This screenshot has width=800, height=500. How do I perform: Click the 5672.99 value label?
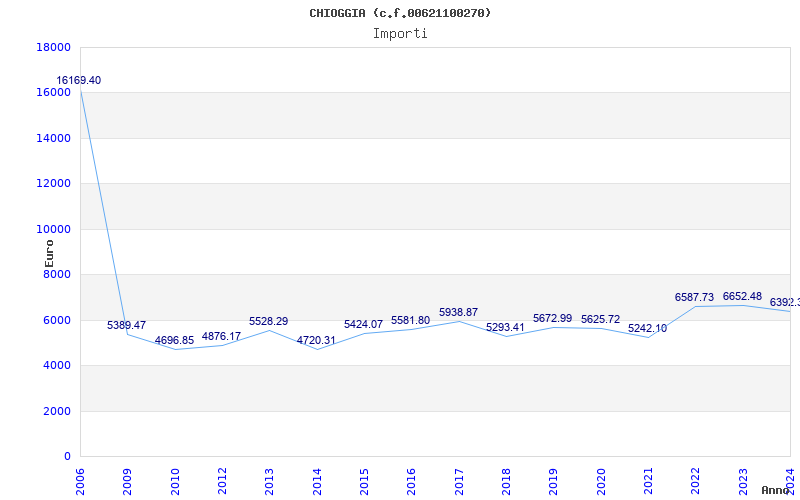pos(553,318)
